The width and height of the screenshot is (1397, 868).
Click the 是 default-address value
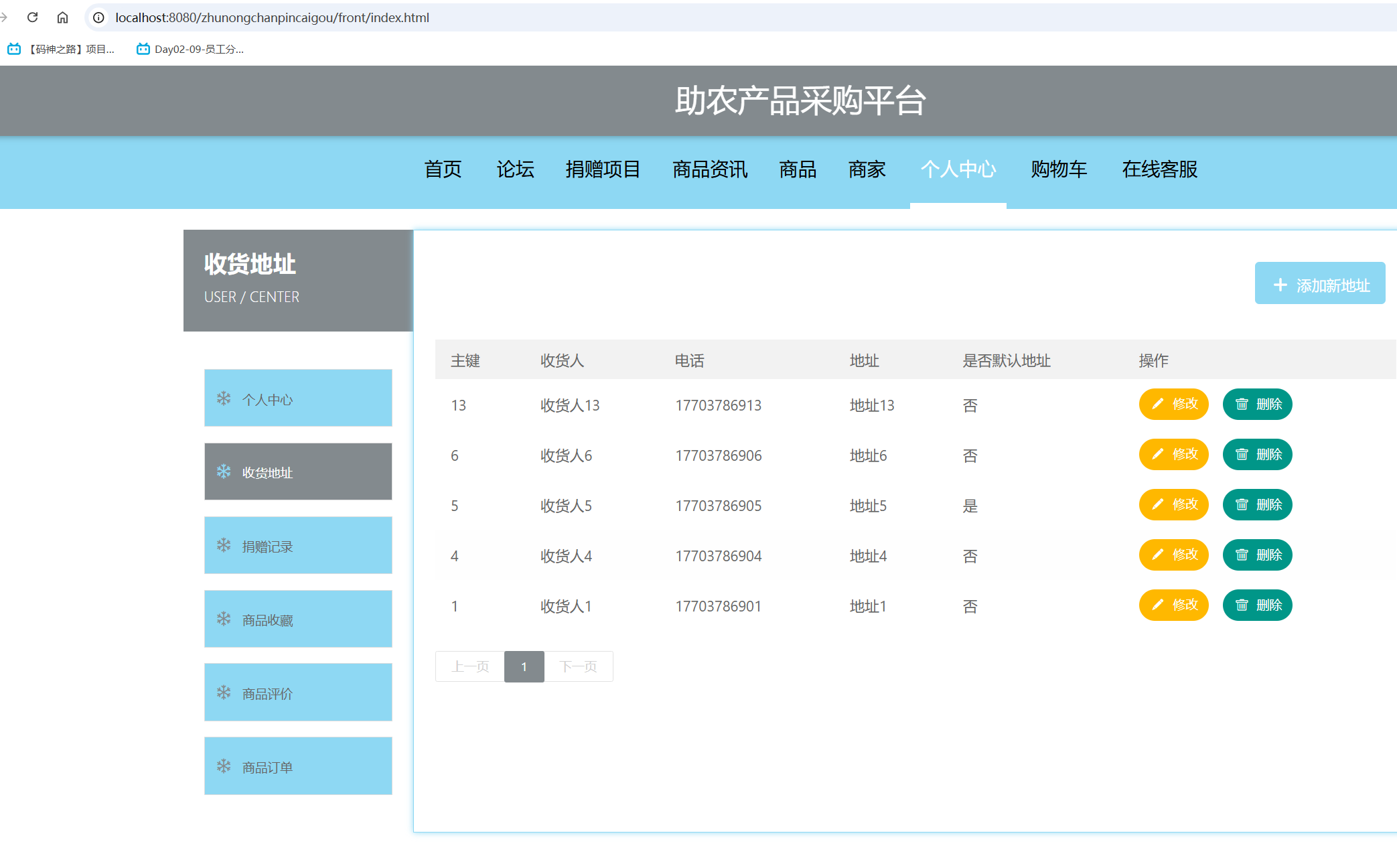970,506
